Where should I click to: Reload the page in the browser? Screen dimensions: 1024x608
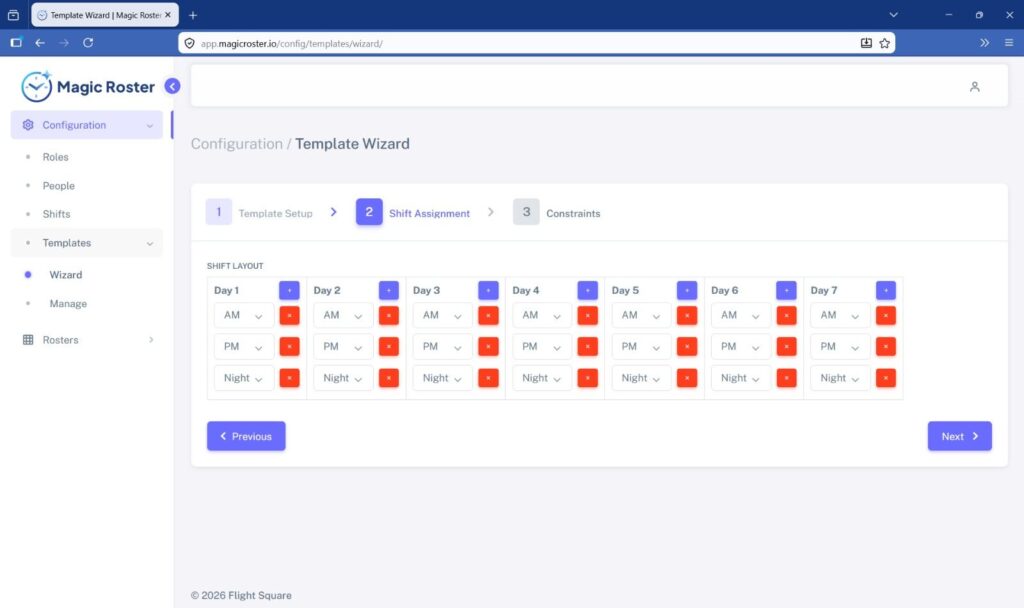point(88,42)
